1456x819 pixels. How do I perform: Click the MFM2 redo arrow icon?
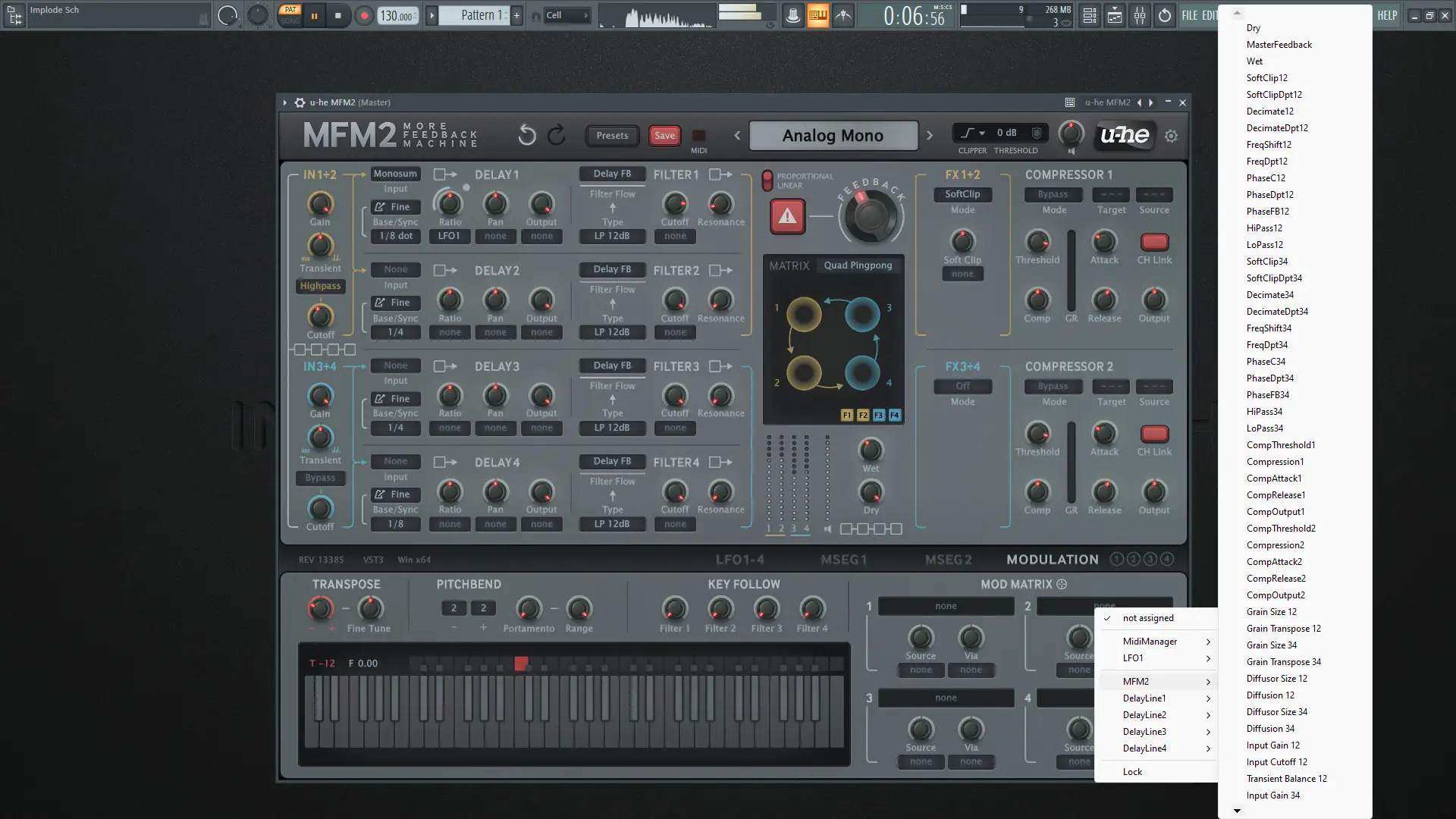click(x=557, y=136)
